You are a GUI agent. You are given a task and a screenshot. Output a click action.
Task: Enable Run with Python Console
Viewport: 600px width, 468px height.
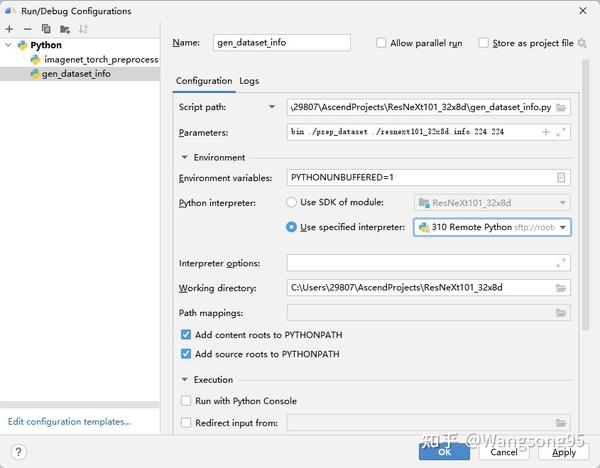tap(186, 401)
